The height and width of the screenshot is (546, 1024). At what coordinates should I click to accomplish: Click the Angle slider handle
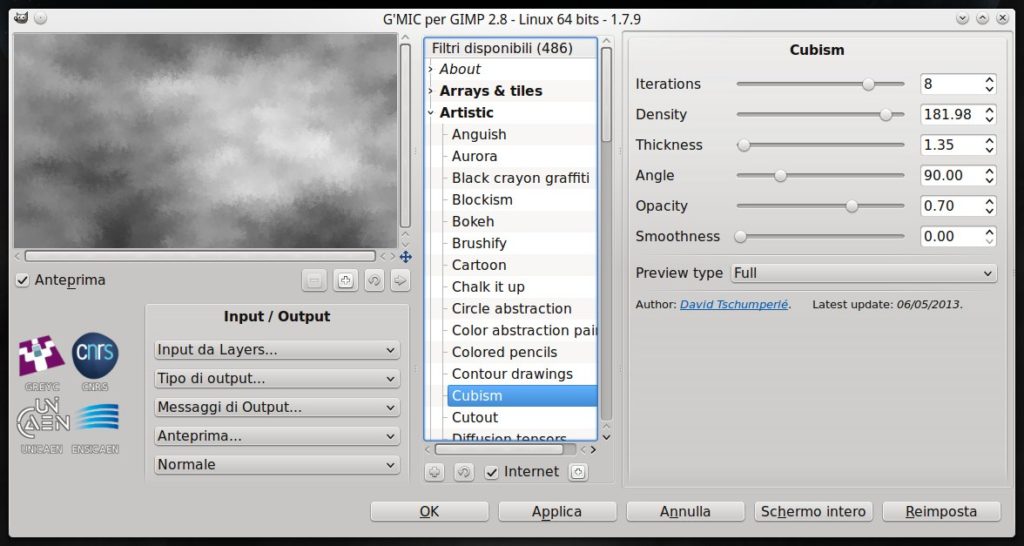click(780, 176)
